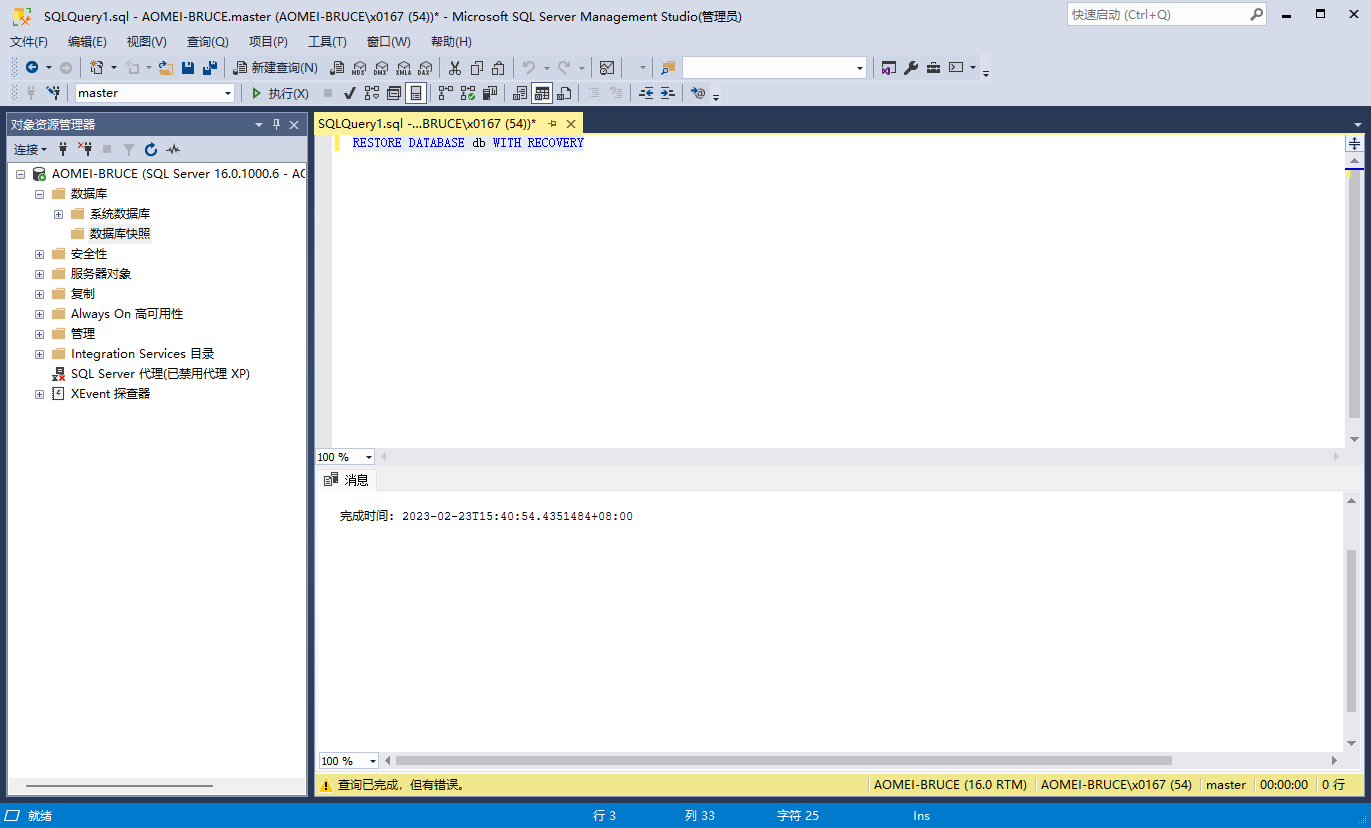The width and height of the screenshot is (1371, 828).
Task: Click the MDX query icon
Action: pos(358,68)
